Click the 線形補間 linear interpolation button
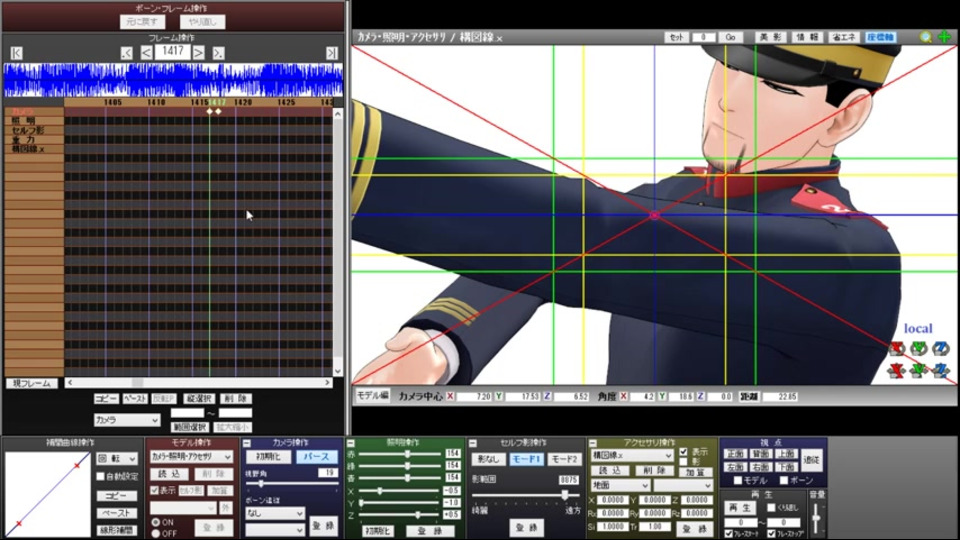Screen dimensions: 960x540 (x=116, y=530)
